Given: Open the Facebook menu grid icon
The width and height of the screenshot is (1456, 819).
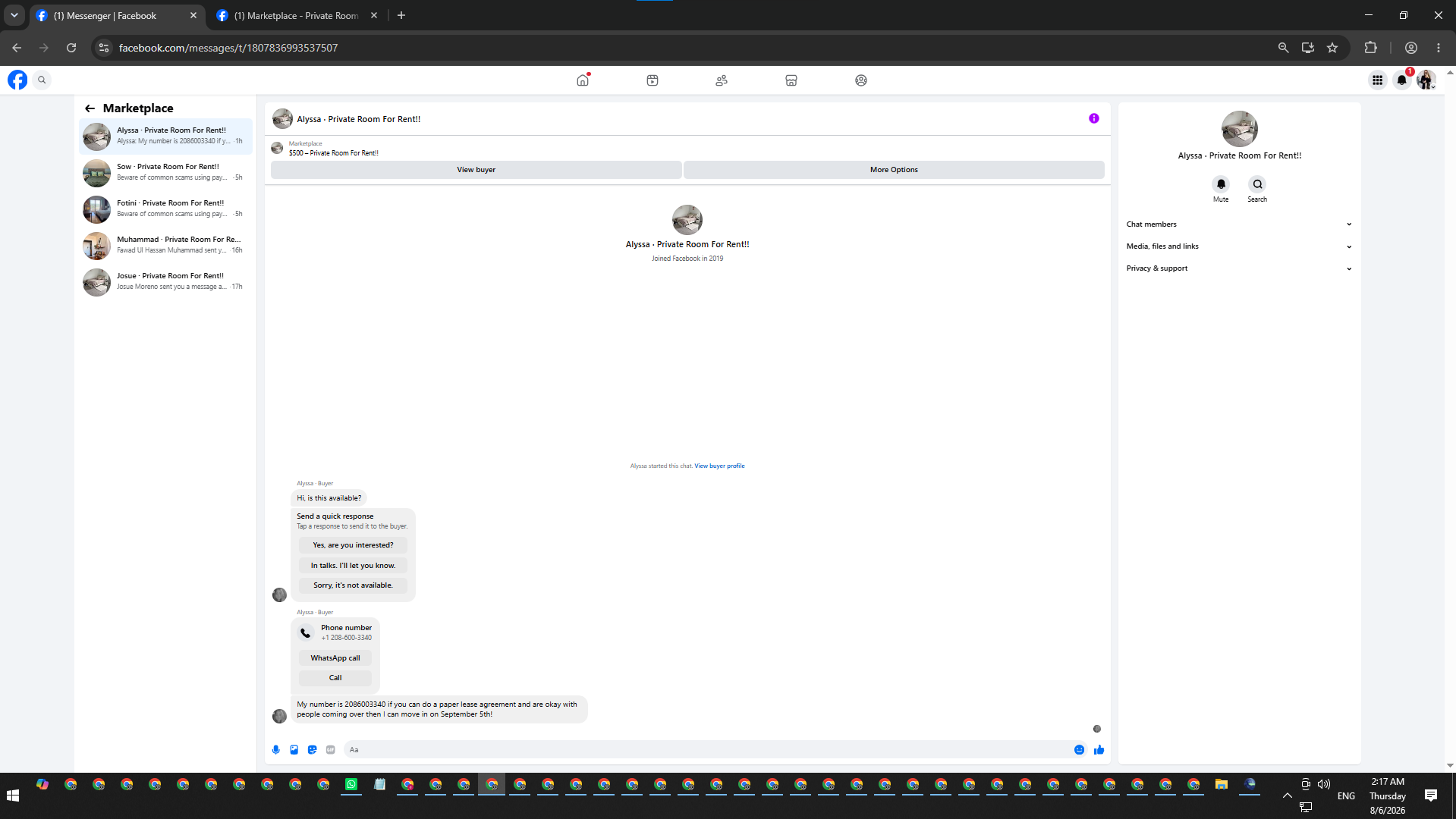Looking at the screenshot, I should tap(1378, 80).
